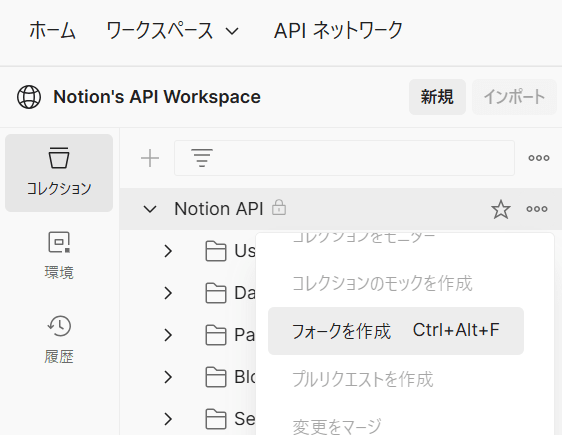Select the Notion API collection row
This screenshot has height=435, width=562.
340,209
